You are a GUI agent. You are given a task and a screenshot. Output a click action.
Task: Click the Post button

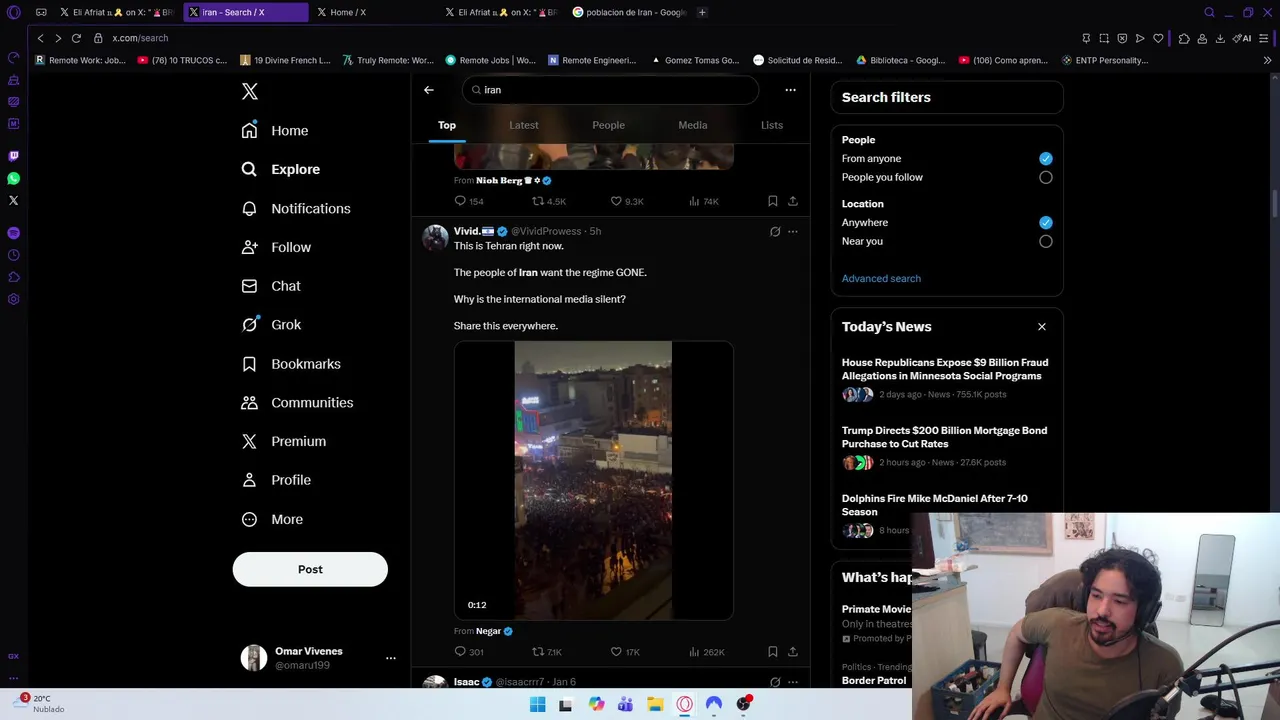[x=310, y=569]
